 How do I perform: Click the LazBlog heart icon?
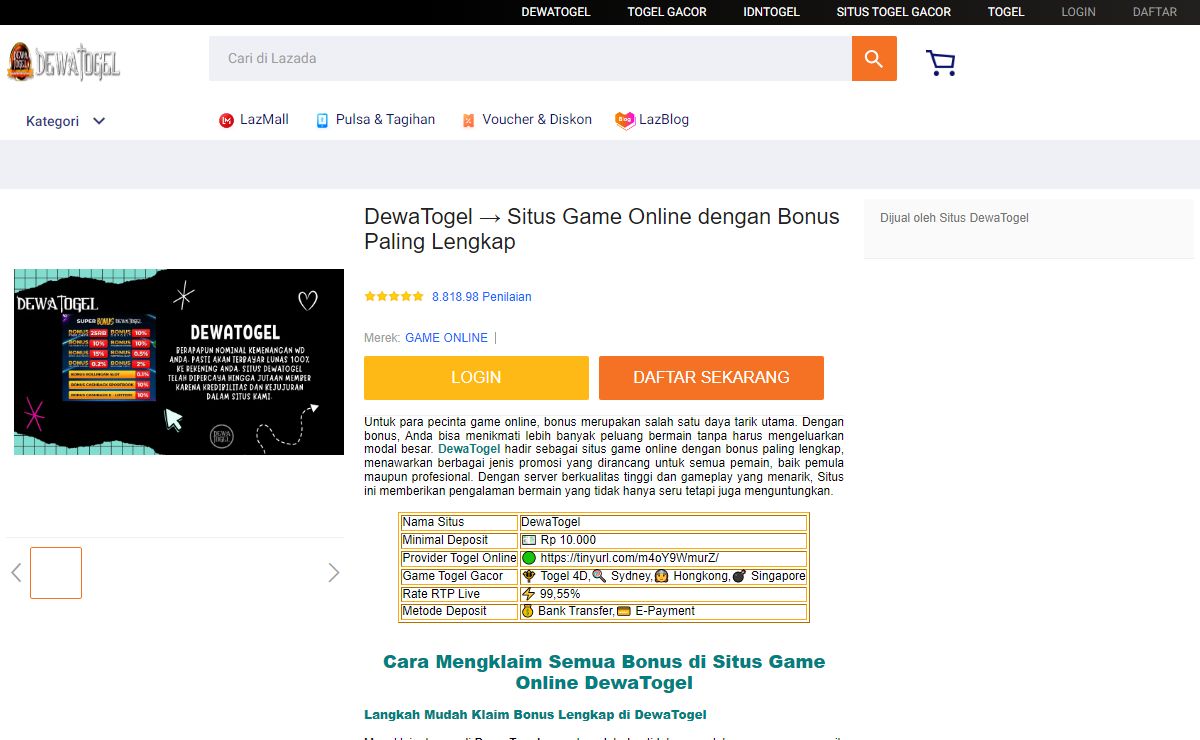pyautogui.click(x=625, y=121)
